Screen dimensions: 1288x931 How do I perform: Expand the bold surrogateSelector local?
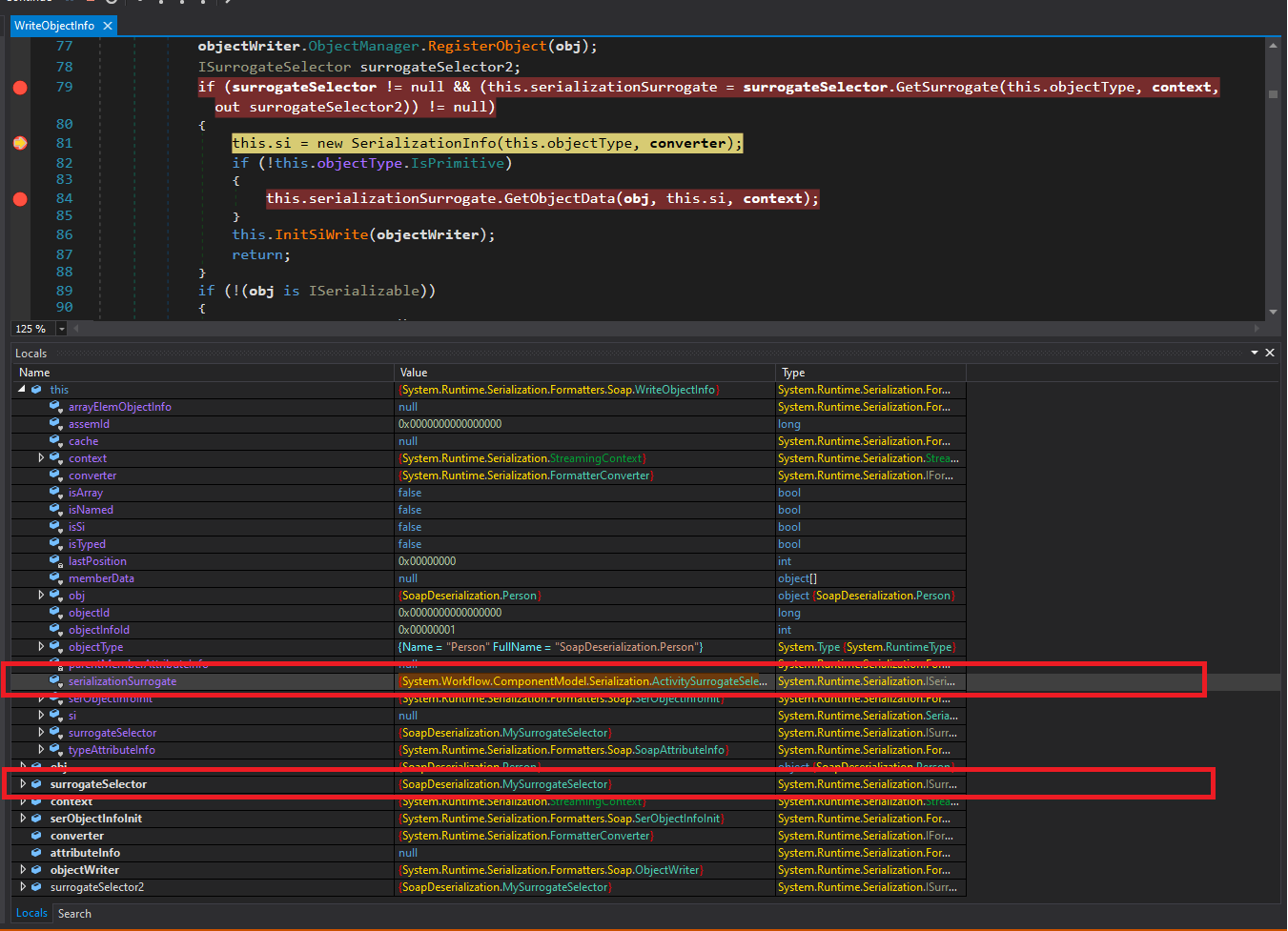pos(23,784)
